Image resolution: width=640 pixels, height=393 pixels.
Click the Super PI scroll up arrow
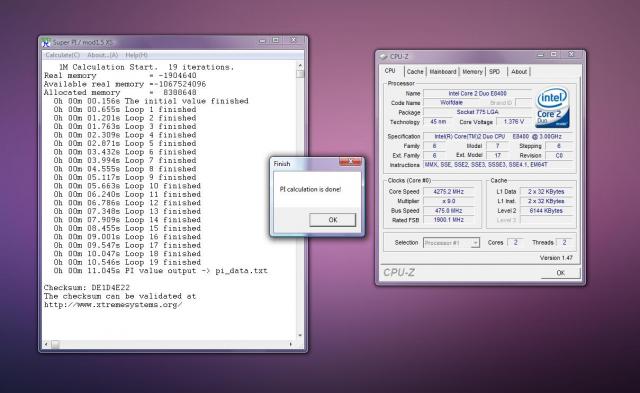tap(300, 65)
